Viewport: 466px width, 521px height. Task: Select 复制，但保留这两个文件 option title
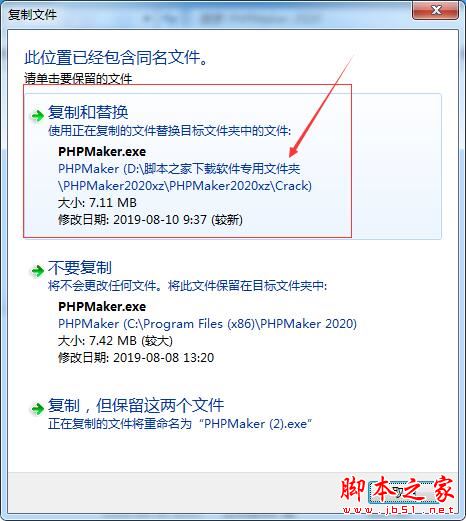[136, 405]
